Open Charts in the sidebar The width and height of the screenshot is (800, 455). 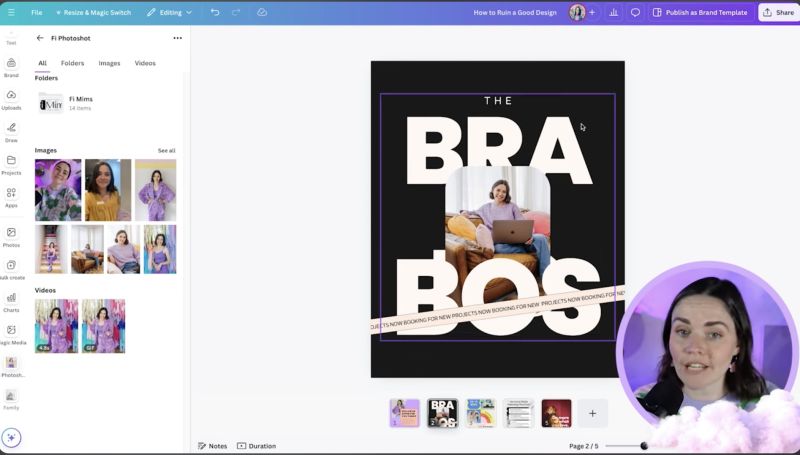[x=11, y=302]
